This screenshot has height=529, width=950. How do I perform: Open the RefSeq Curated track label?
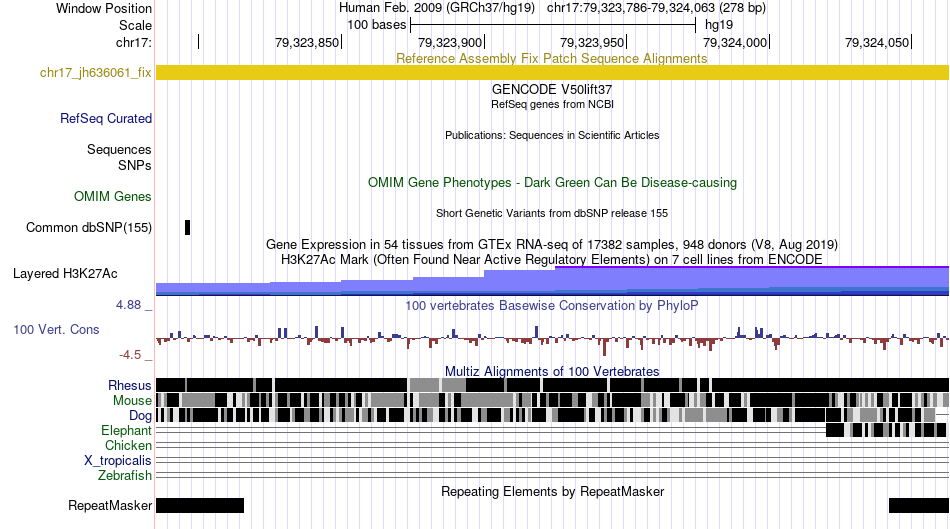(x=105, y=118)
